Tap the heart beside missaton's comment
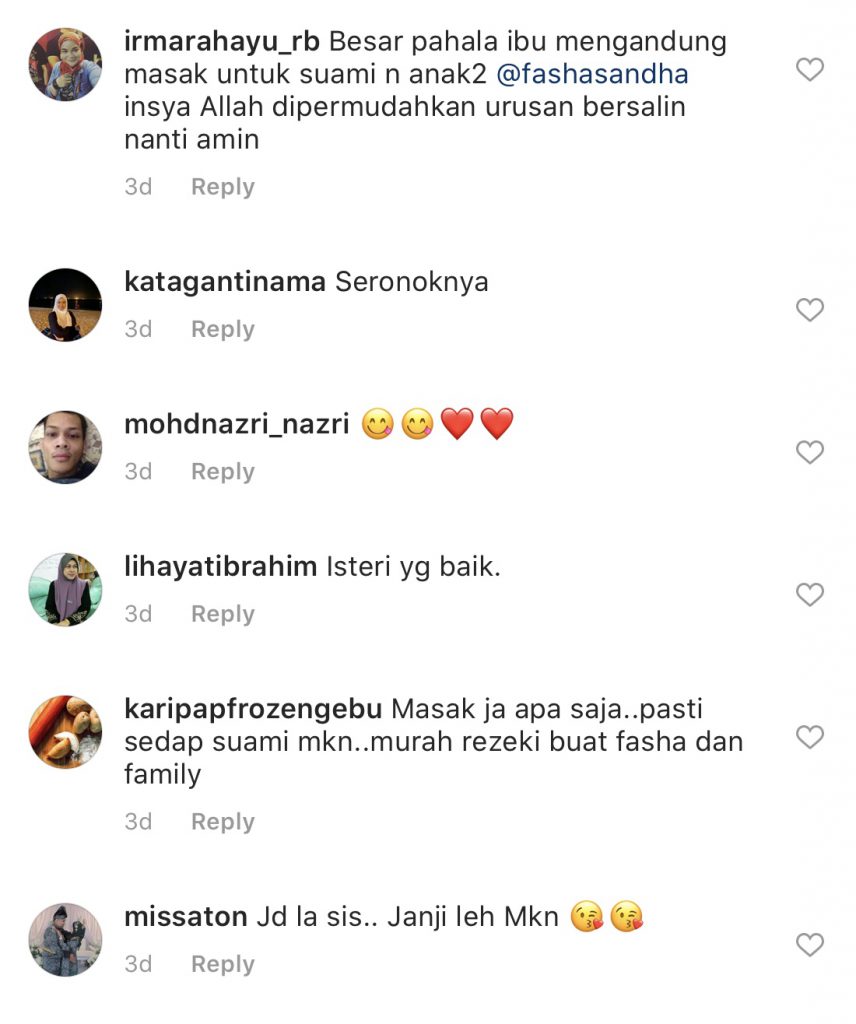The height and width of the screenshot is (1024, 856). (810, 944)
